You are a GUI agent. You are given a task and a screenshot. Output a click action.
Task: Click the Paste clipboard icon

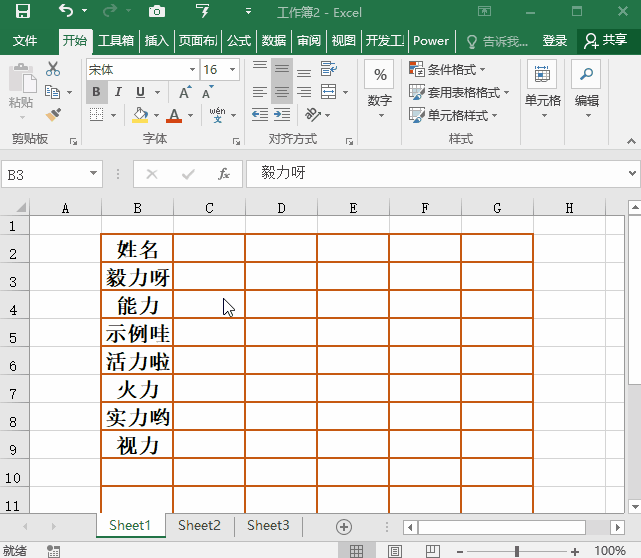pyautogui.click(x=22, y=78)
